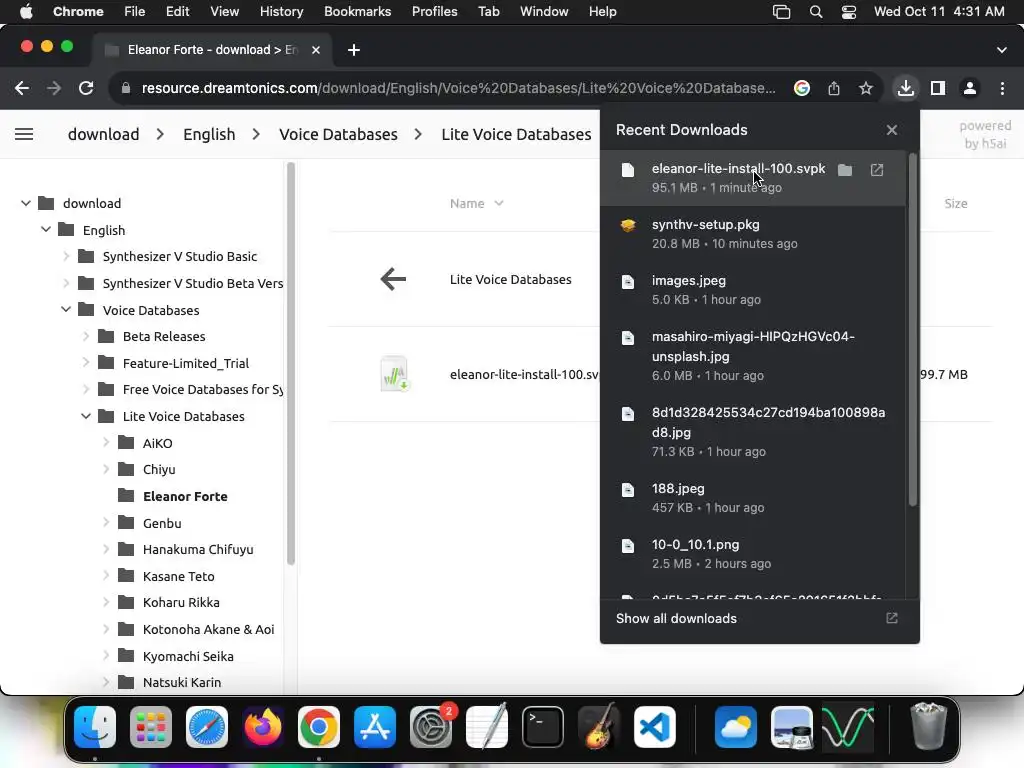
Task: Collapse the English tree folder
Action: click(46, 229)
